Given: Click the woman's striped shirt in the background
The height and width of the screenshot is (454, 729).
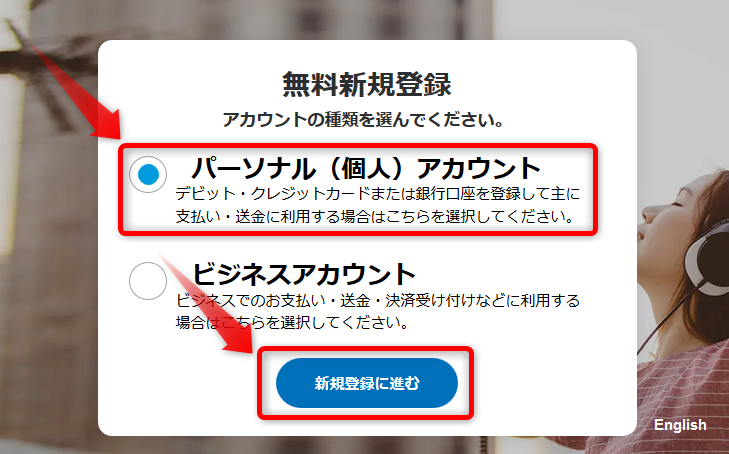Looking at the screenshot, I should (x=683, y=400).
